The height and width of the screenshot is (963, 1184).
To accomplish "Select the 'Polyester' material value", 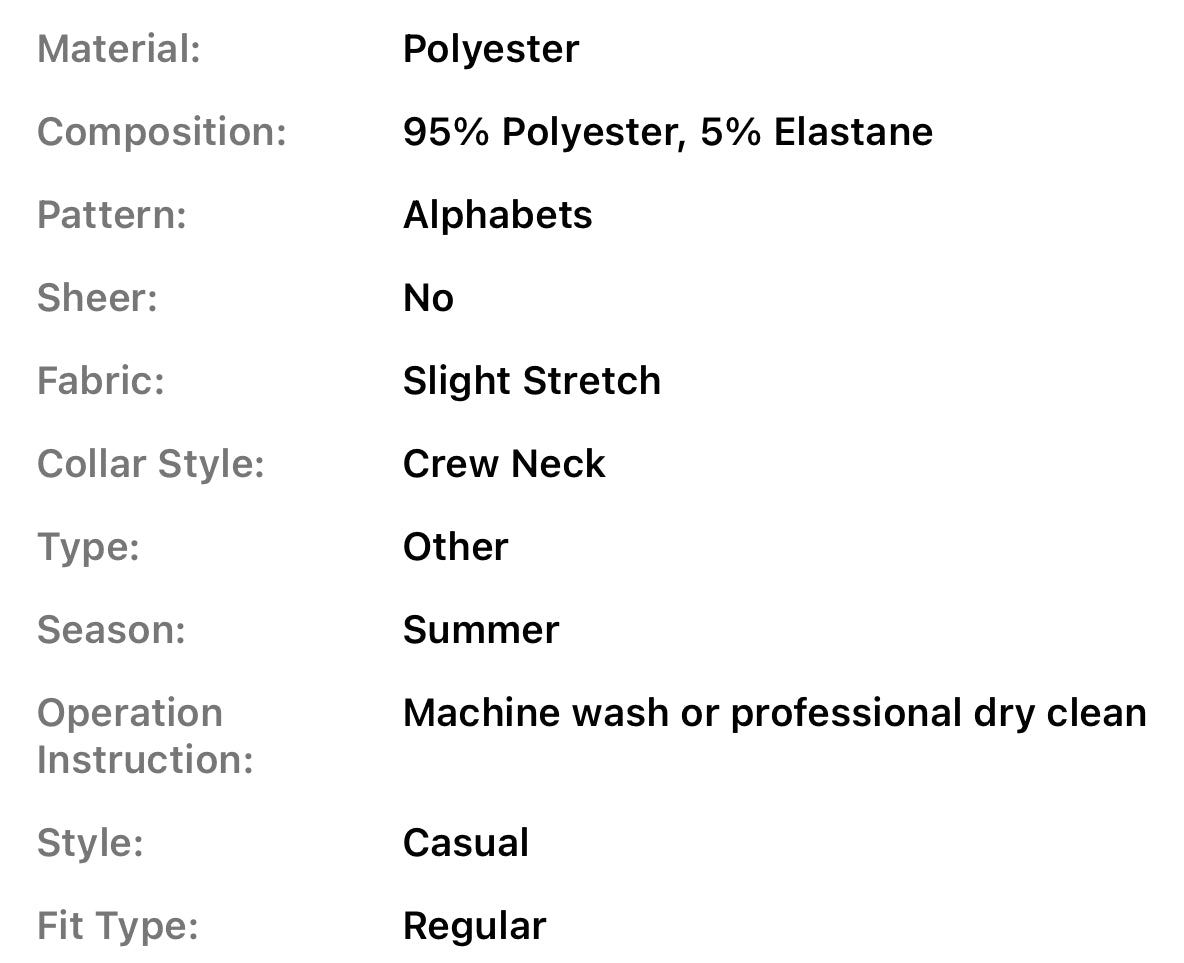I will (x=490, y=49).
